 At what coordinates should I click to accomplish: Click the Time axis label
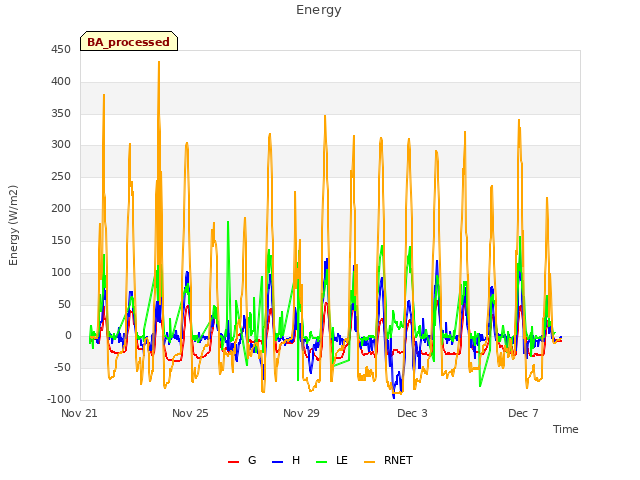[x=566, y=429]
